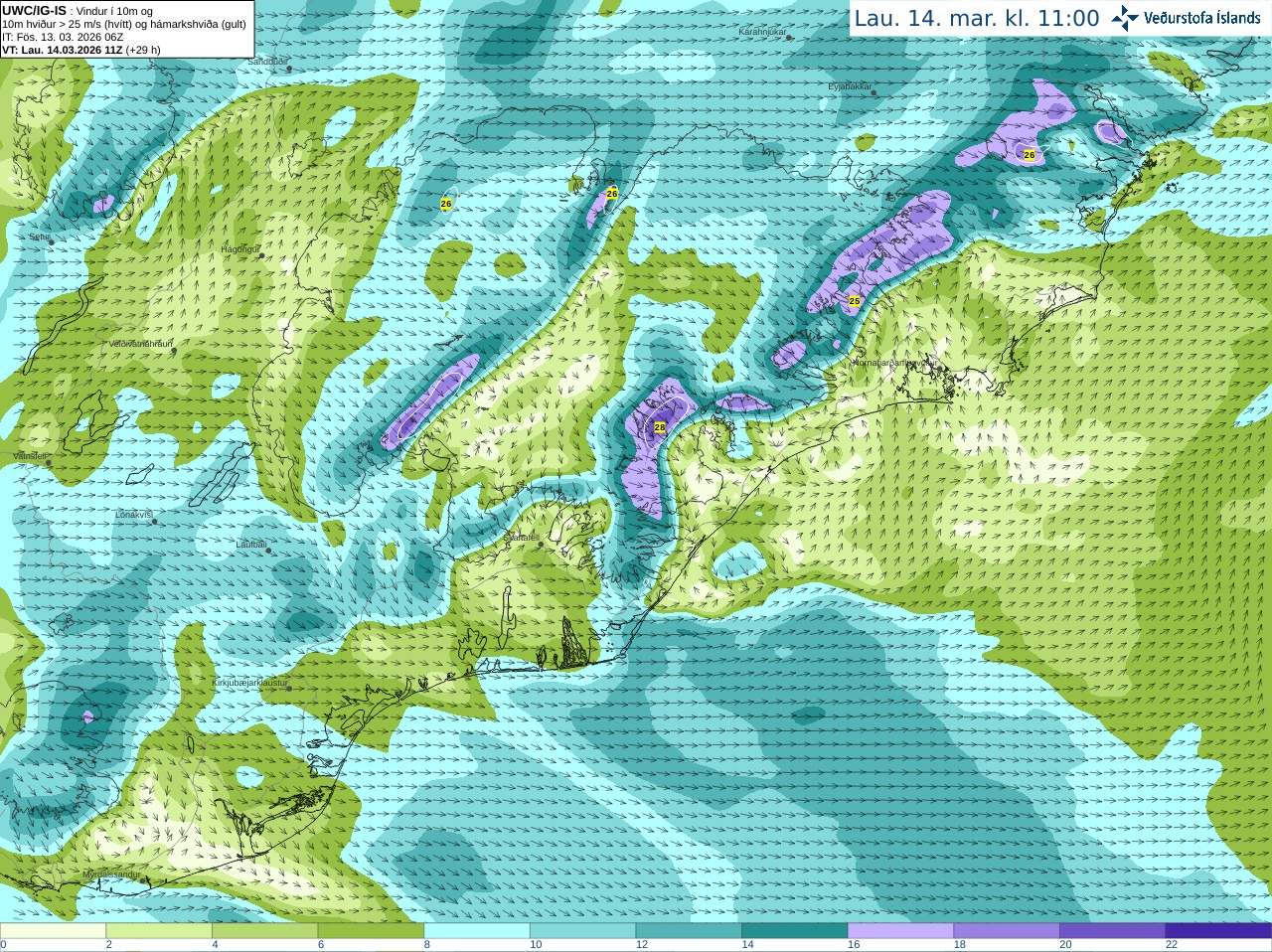Viewport: 1272px width, 952px height.
Task: Pick the 18–20 m/s legend swatch
Action: (1007, 931)
